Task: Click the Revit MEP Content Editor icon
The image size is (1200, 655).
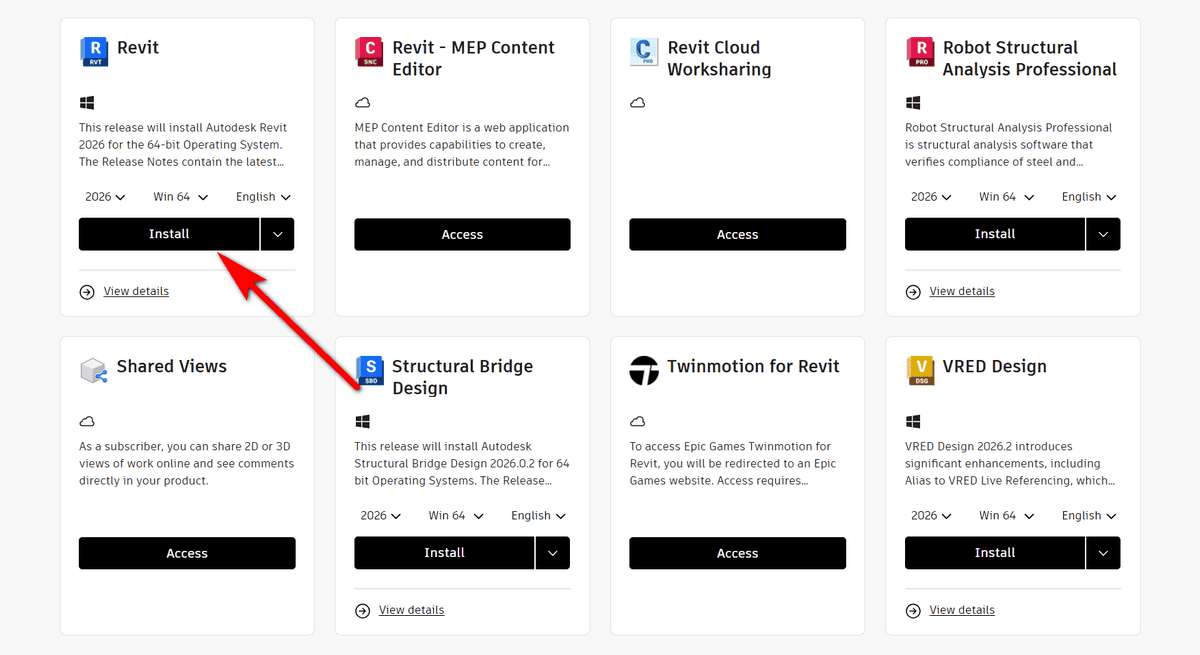Action: point(370,51)
